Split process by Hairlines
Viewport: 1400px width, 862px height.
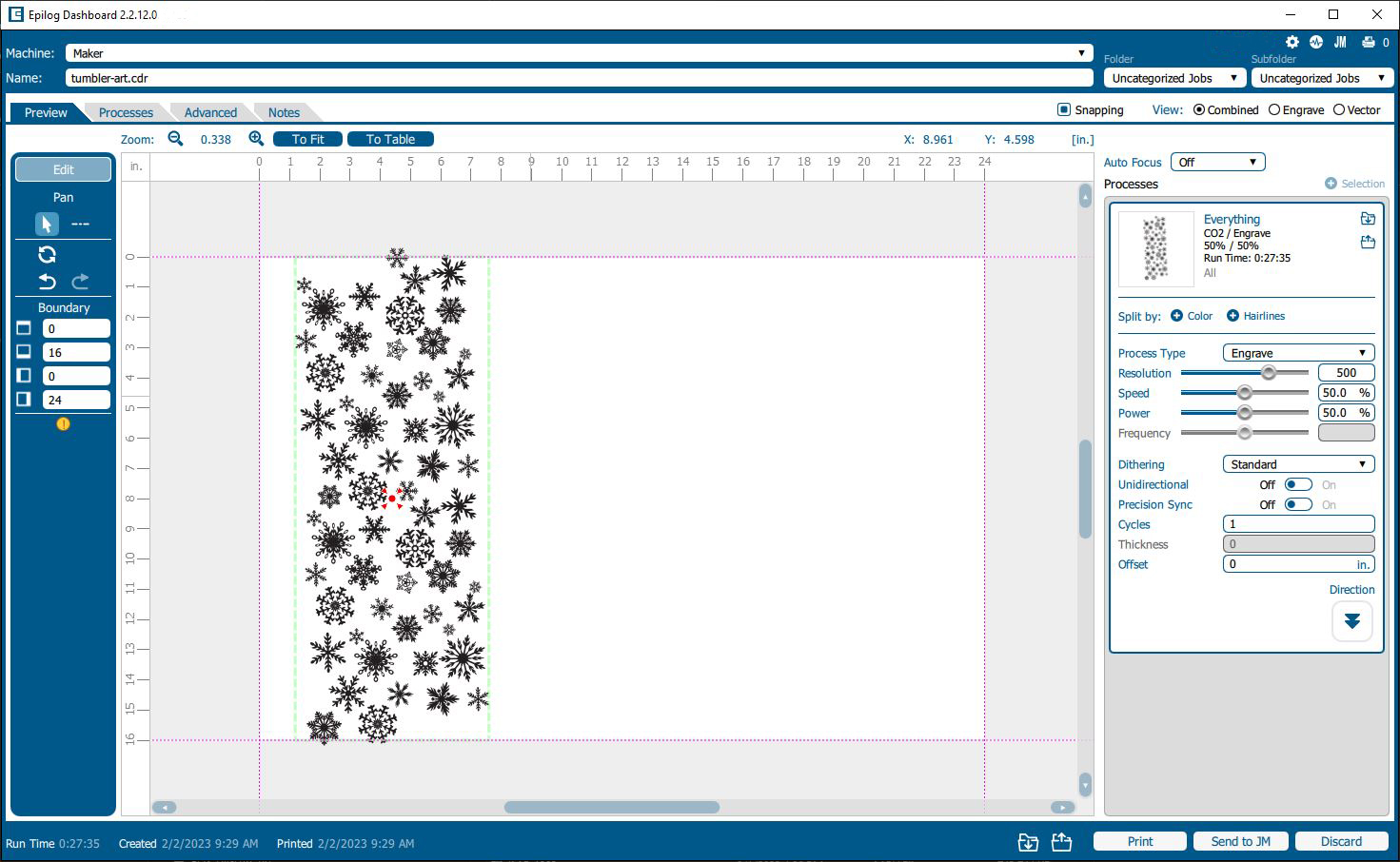coord(1255,316)
